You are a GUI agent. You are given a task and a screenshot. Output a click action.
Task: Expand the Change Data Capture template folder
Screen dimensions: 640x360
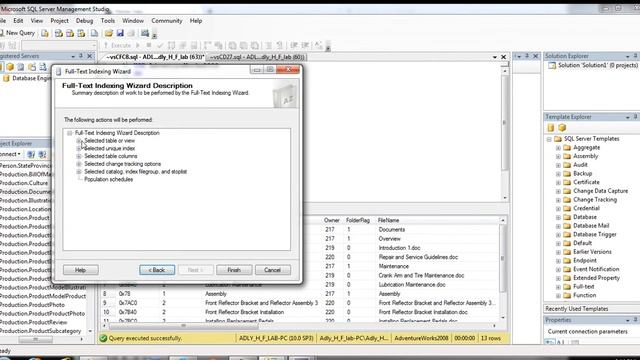558,191
